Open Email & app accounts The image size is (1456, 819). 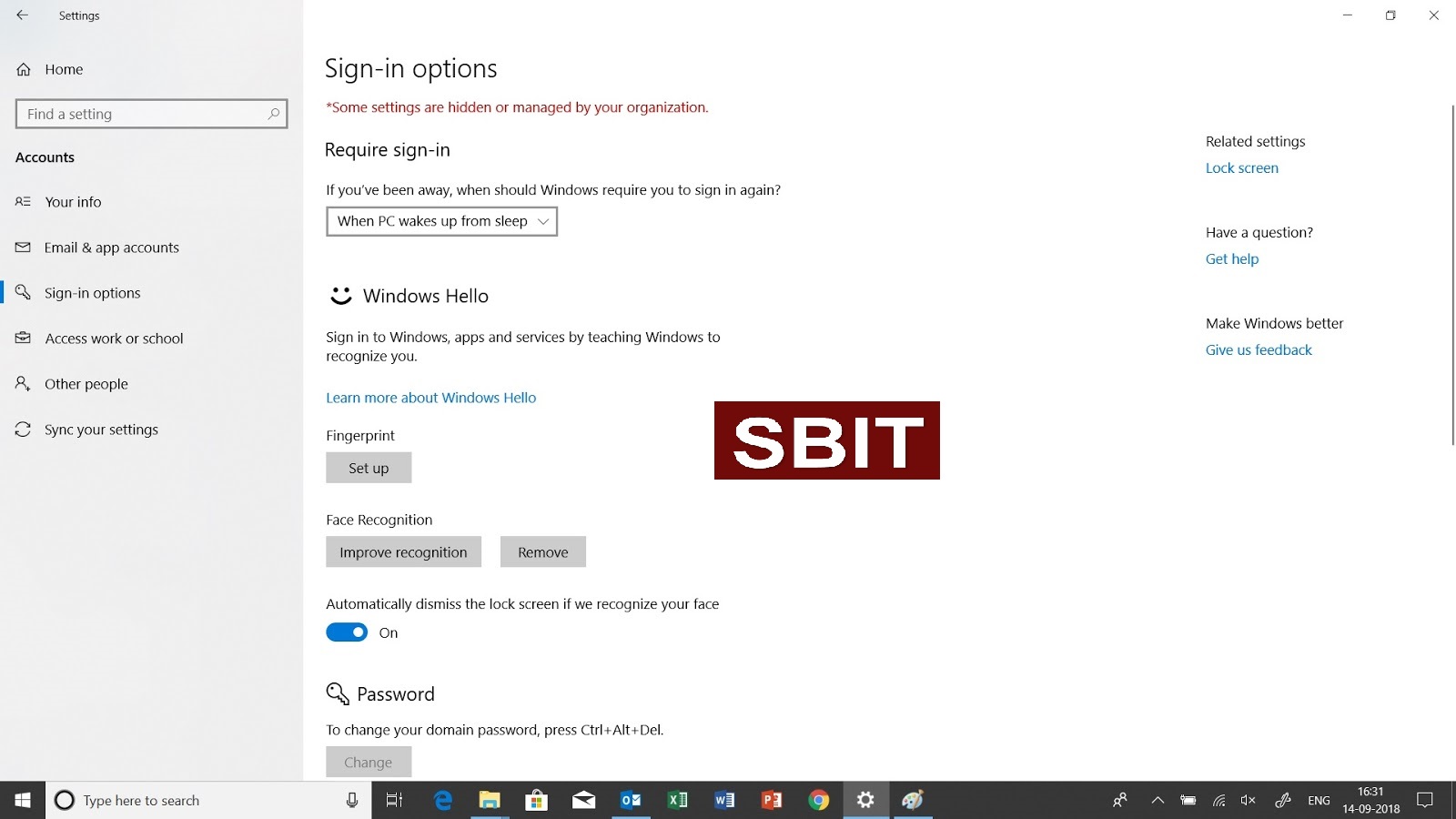click(x=111, y=248)
